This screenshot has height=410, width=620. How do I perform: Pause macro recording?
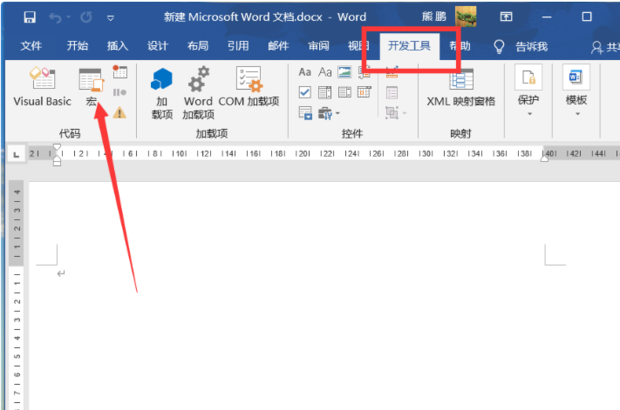[x=120, y=93]
